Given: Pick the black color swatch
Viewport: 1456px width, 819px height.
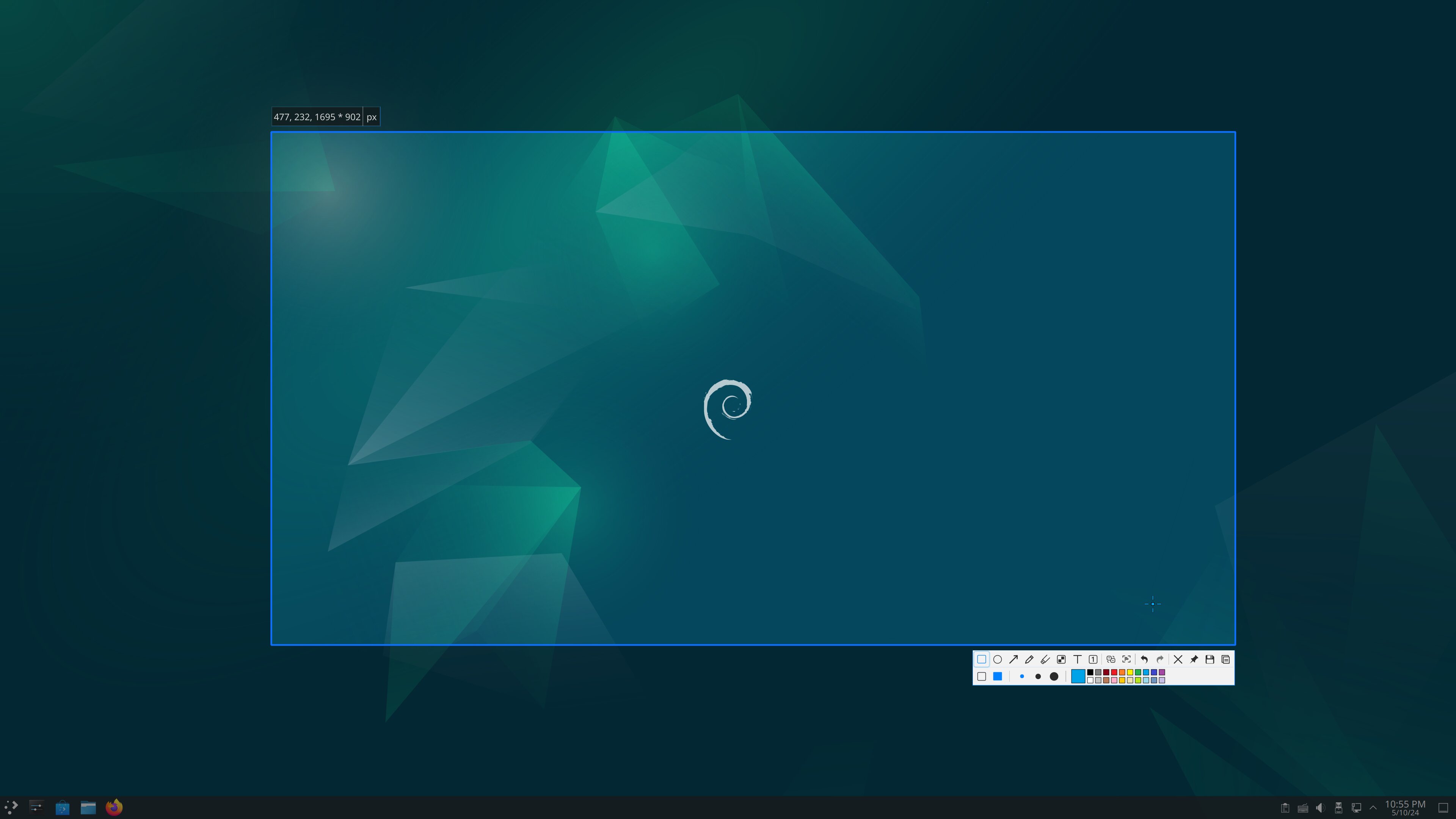Looking at the screenshot, I should 1090,673.
